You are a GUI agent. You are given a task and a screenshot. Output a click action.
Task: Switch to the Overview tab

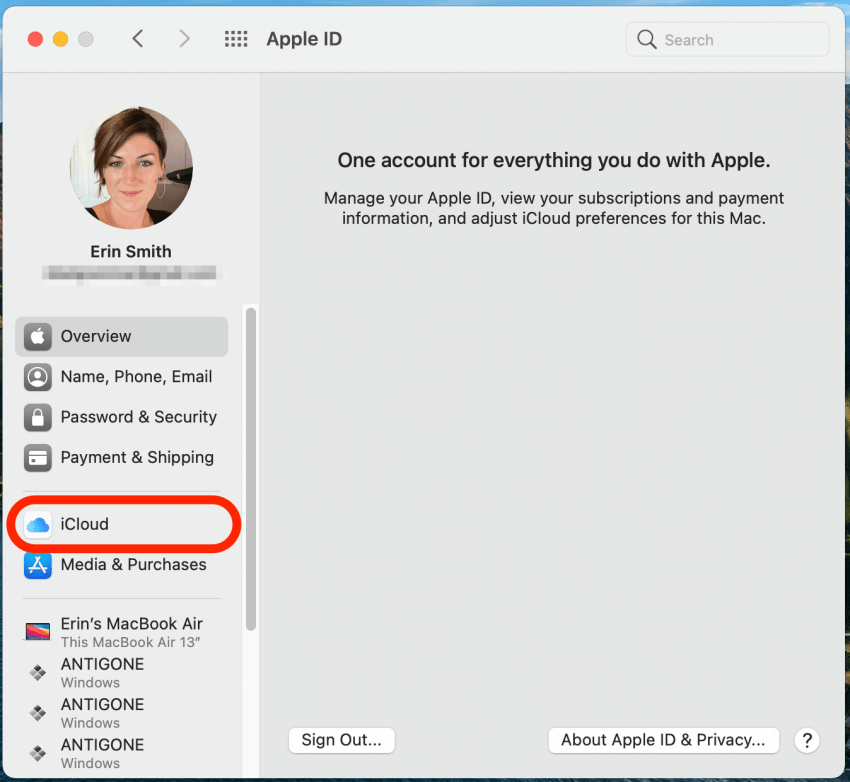tap(96, 337)
